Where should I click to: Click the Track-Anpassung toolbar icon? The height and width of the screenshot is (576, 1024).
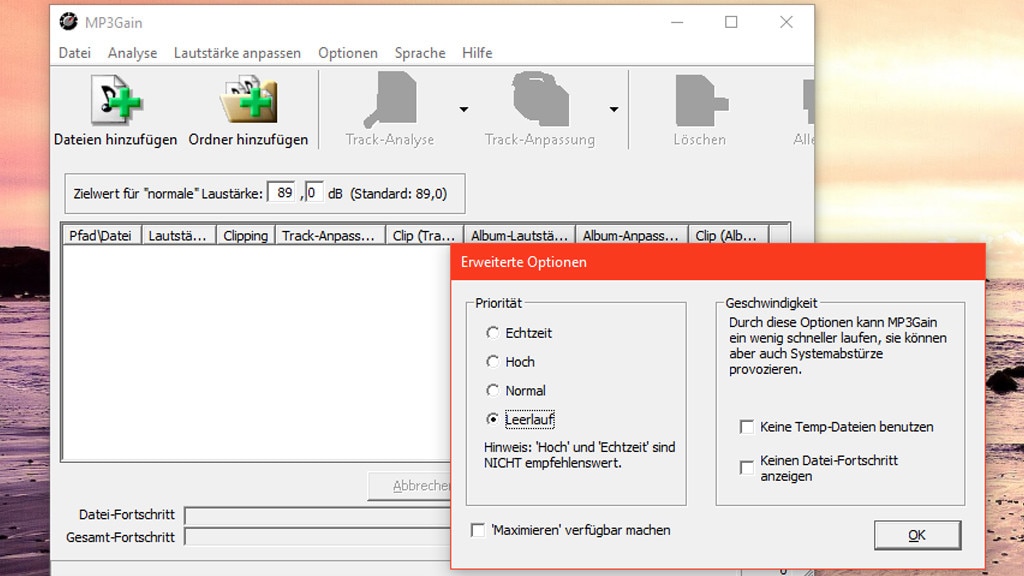point(540,99)
